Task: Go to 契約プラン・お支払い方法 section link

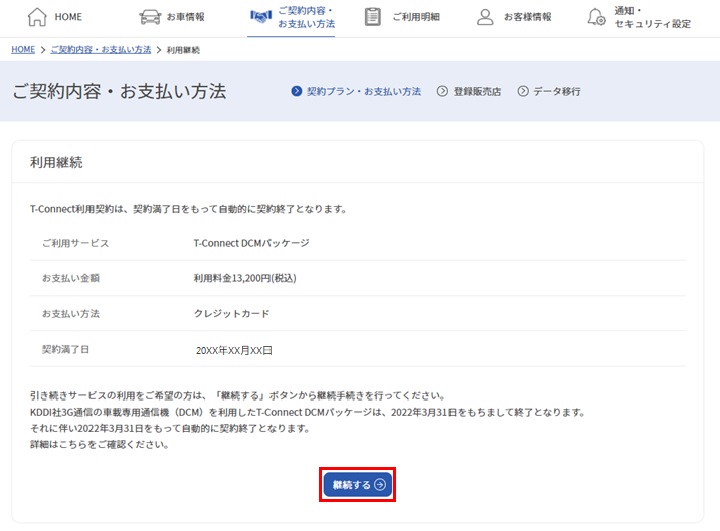Action: 356,91
